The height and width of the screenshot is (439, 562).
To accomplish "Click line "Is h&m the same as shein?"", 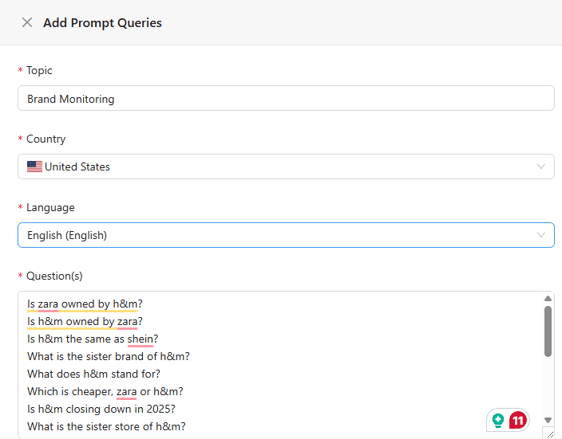I will 92,339.
